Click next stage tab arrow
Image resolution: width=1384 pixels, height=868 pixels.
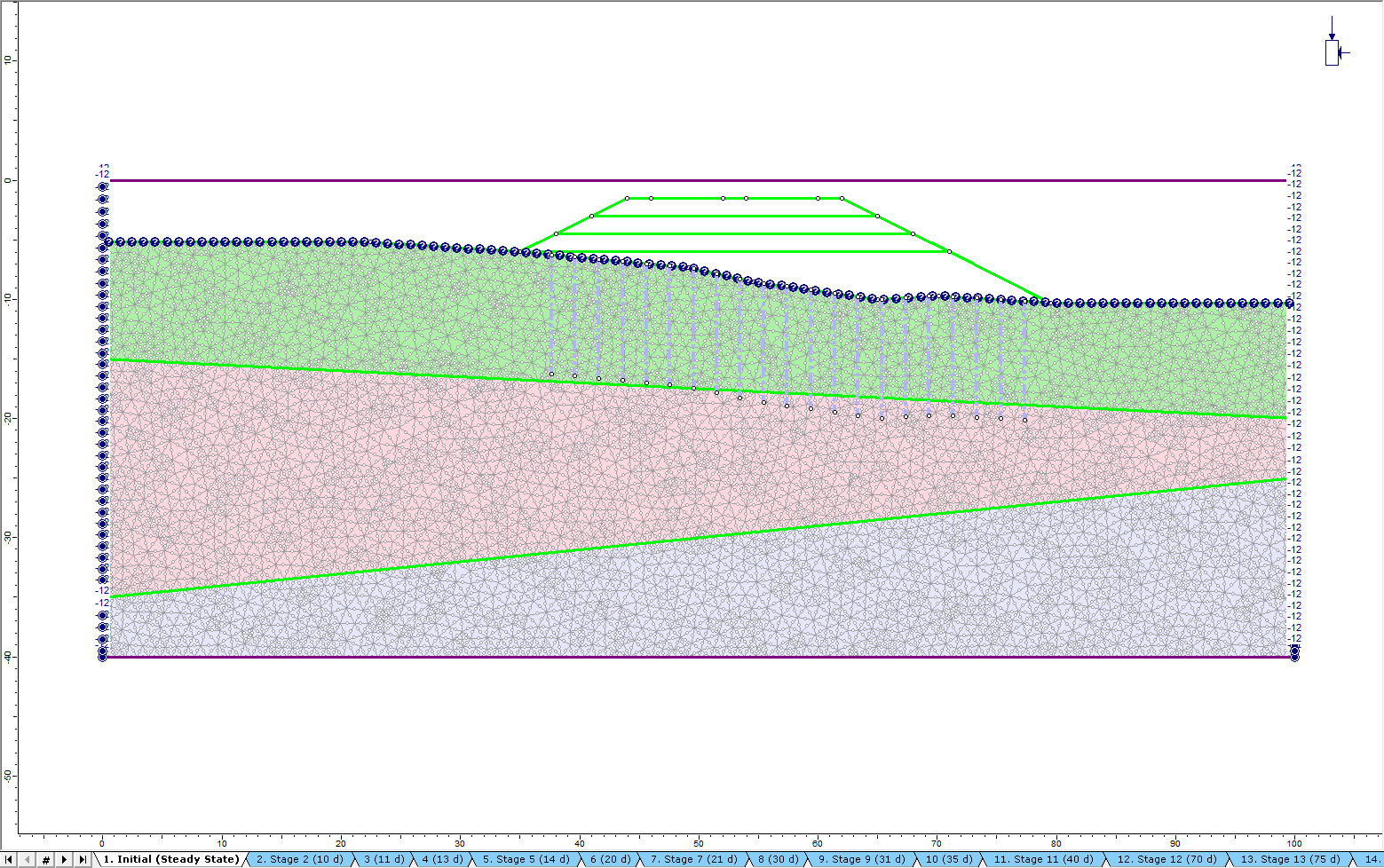64,859
